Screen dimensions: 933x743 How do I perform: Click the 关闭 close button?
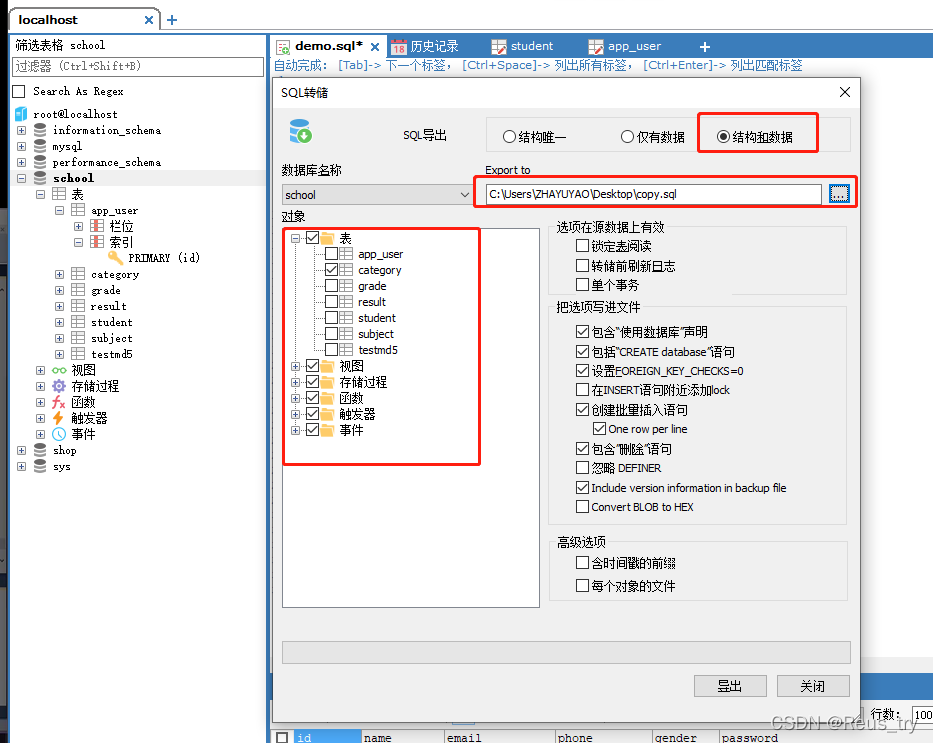(x=813, y=686)
